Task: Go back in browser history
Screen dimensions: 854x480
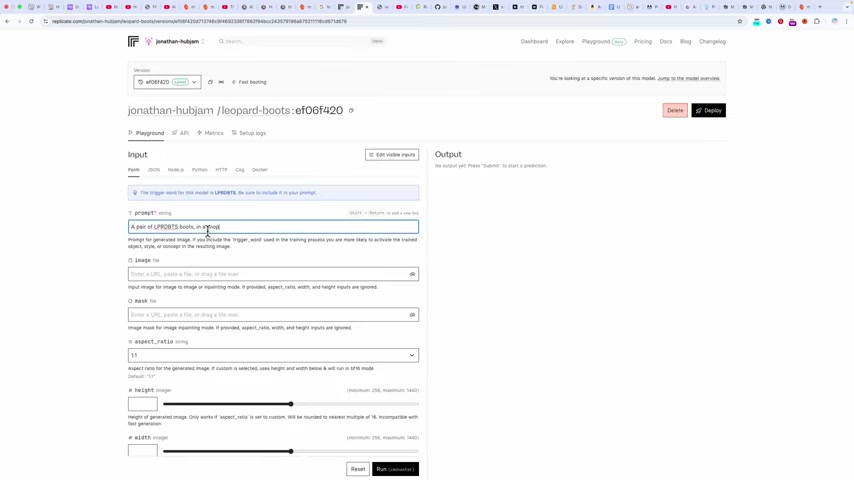Action: click(x=7, y=21)
